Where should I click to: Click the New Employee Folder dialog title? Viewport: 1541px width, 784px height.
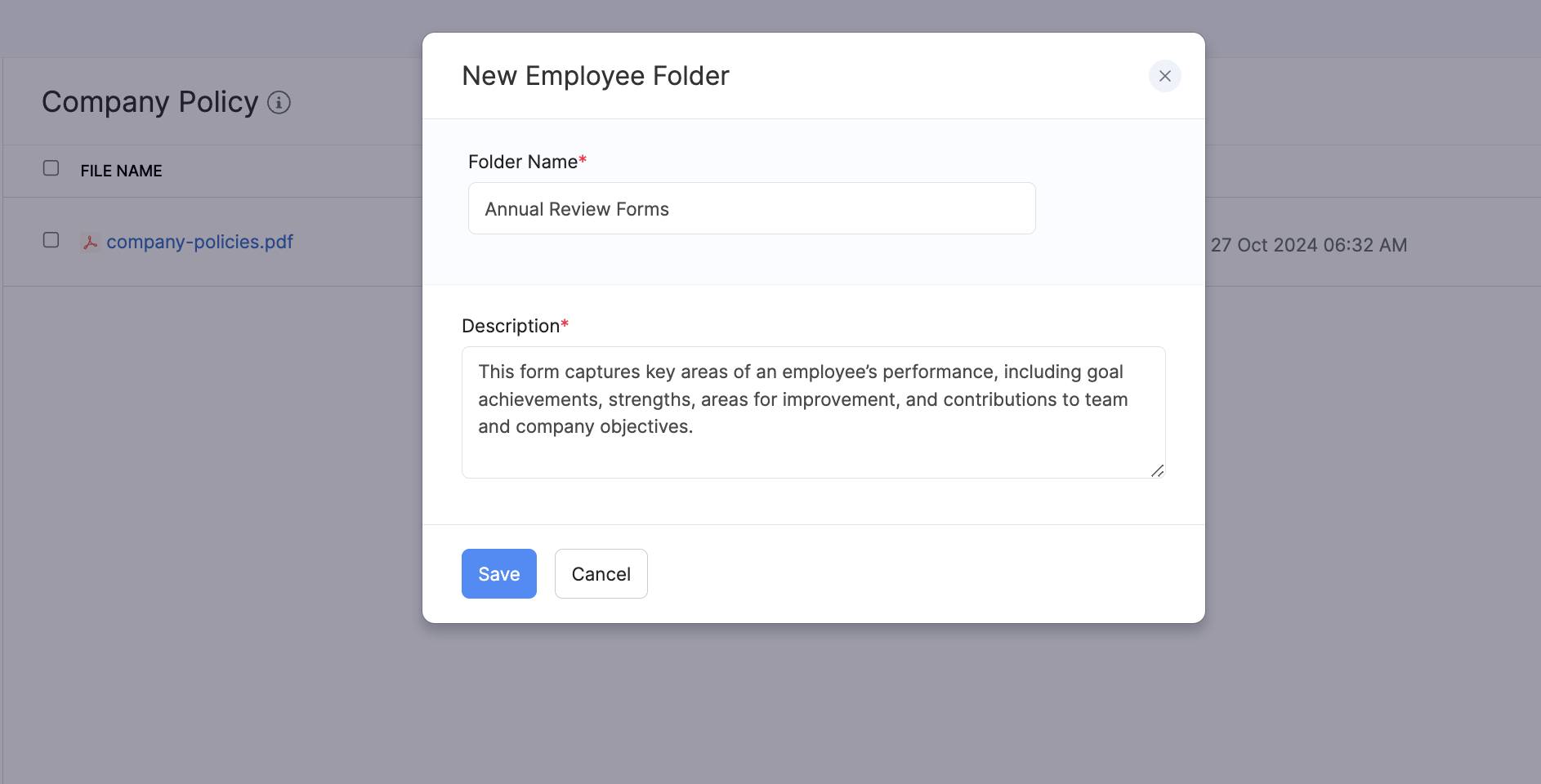(595, 76)
